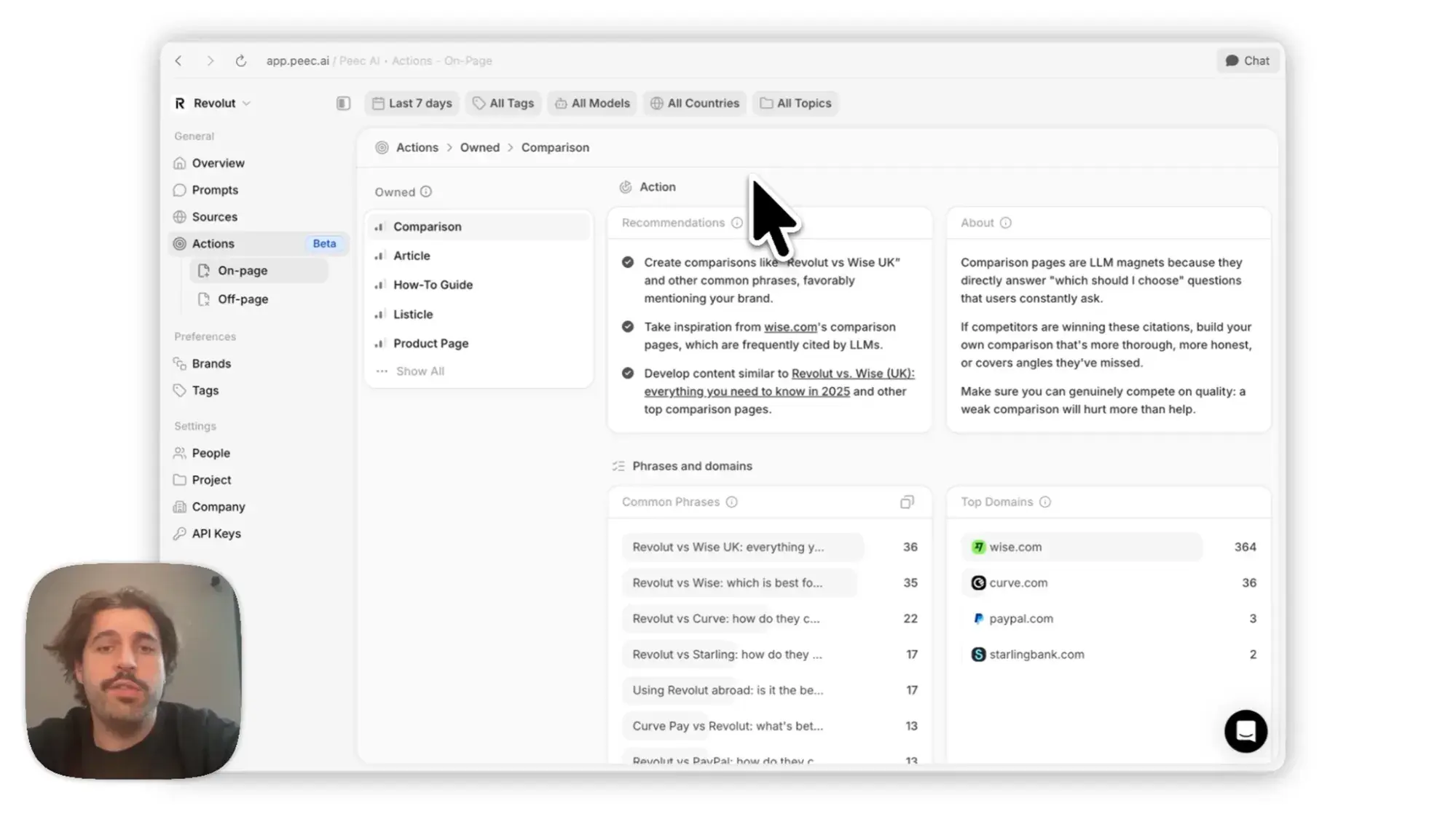The height and width of the screenshot is (814, 1456).
Task: Open the All Countries filter
Action: [695, 103]
